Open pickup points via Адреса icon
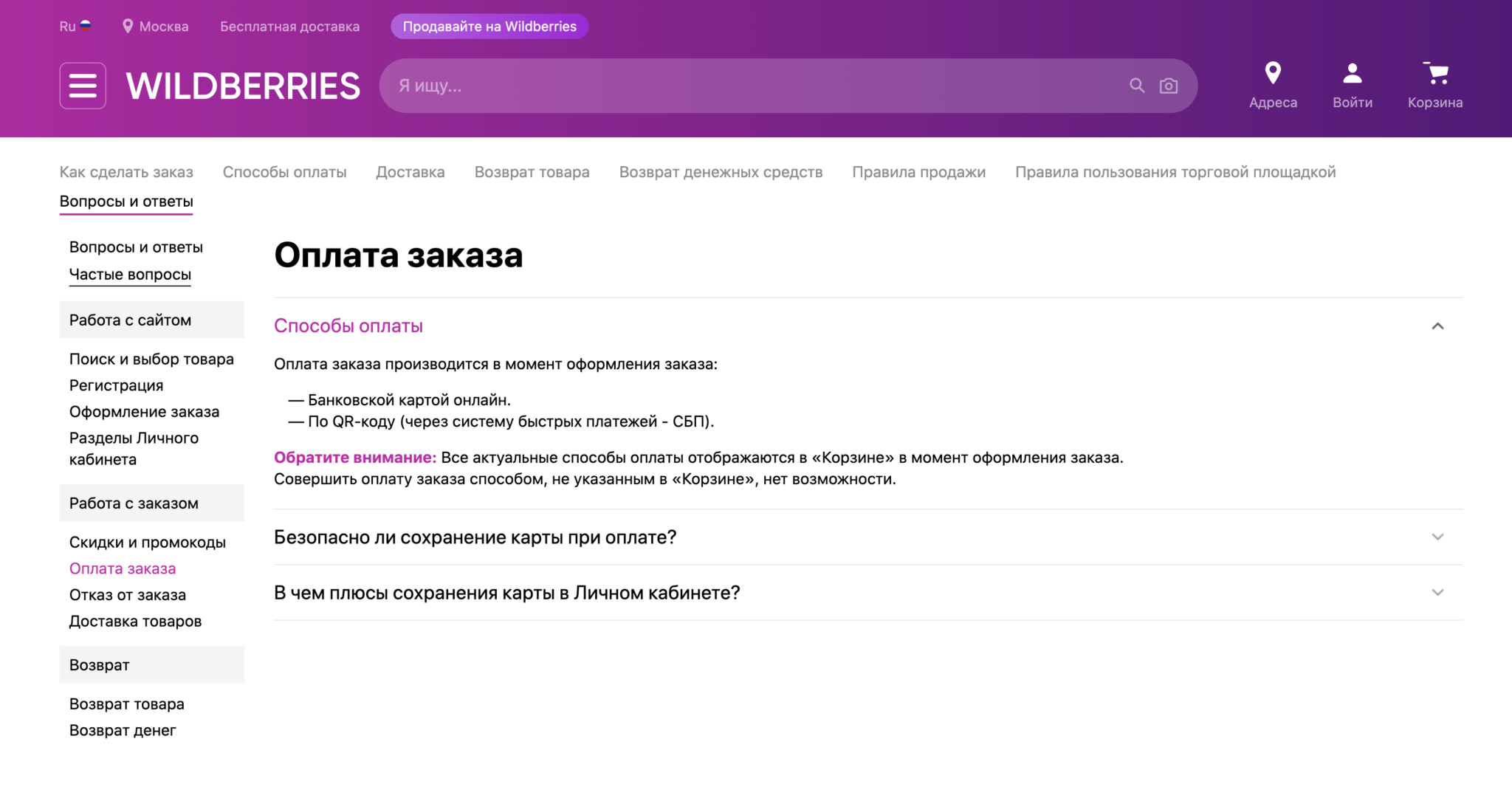 tap(1273, 86)
